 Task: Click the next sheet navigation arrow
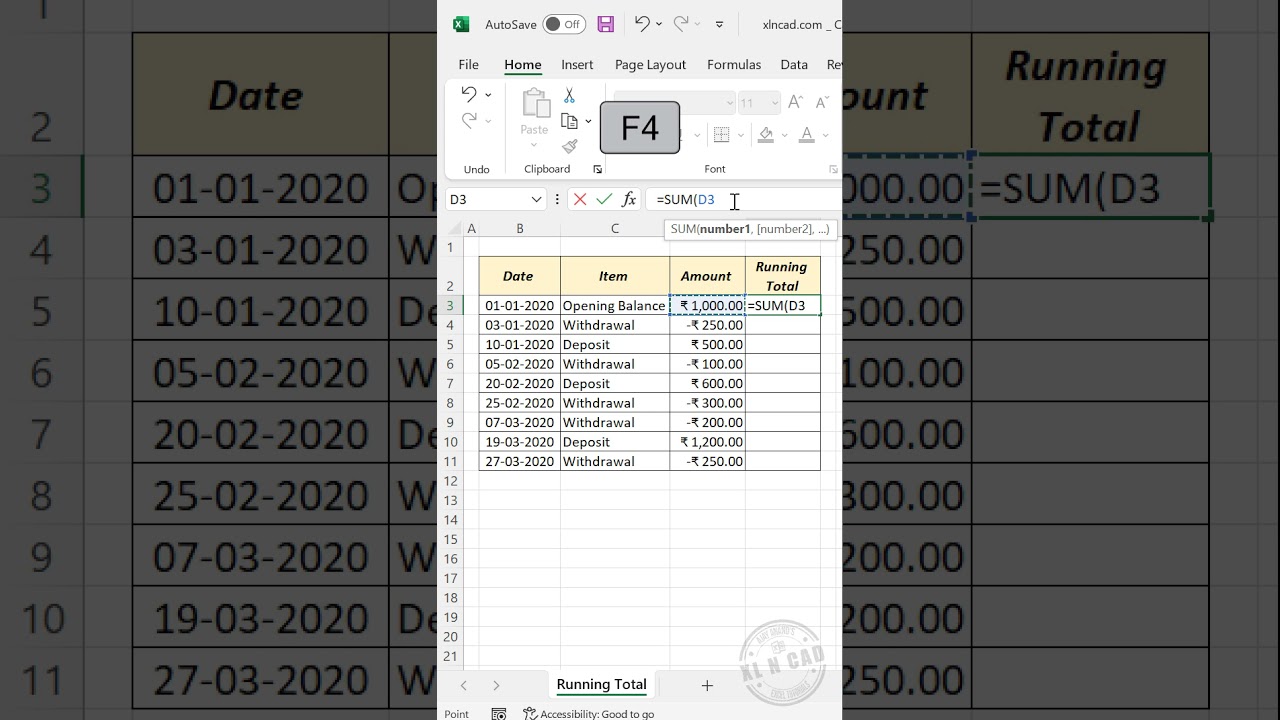click(x=496, y=685)
